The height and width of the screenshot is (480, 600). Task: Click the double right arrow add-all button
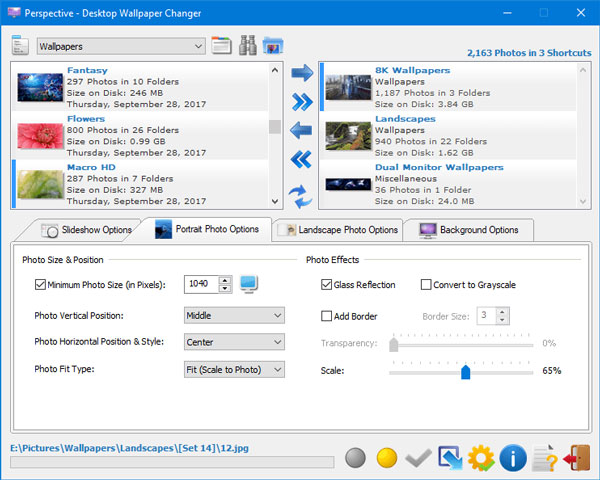[x=300, y=102]
